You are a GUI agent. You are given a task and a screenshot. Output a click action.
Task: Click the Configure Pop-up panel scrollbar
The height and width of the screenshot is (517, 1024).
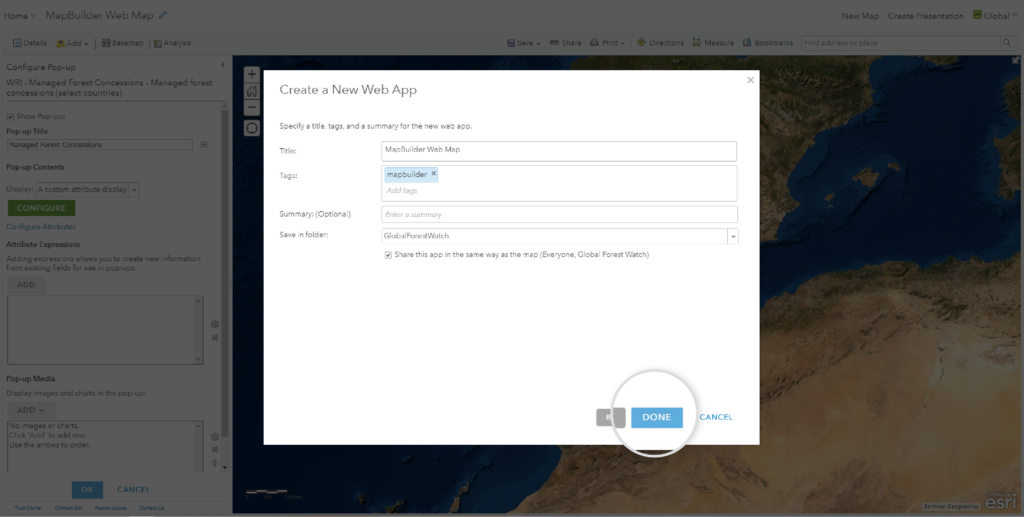pos(225,274)
